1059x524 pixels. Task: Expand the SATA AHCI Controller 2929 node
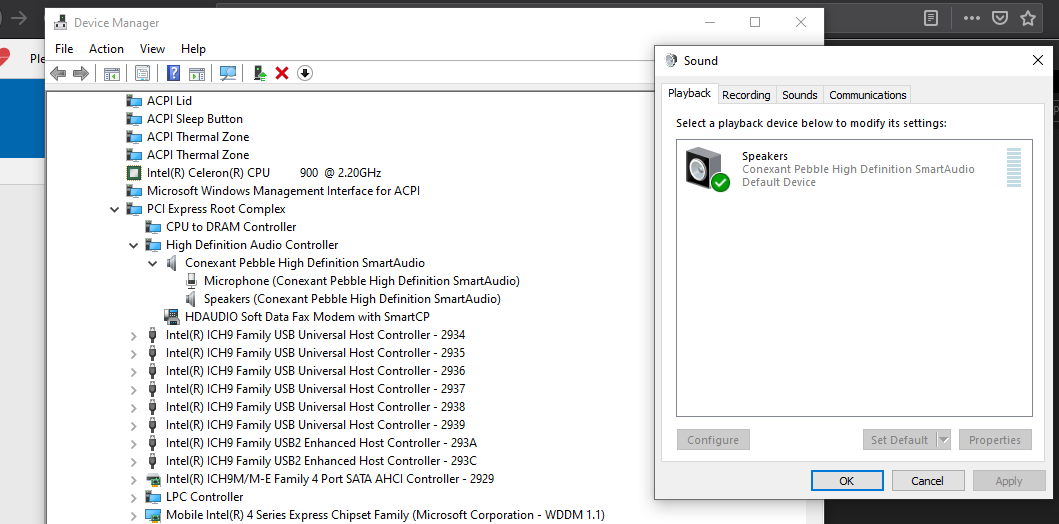pos(134,479)
